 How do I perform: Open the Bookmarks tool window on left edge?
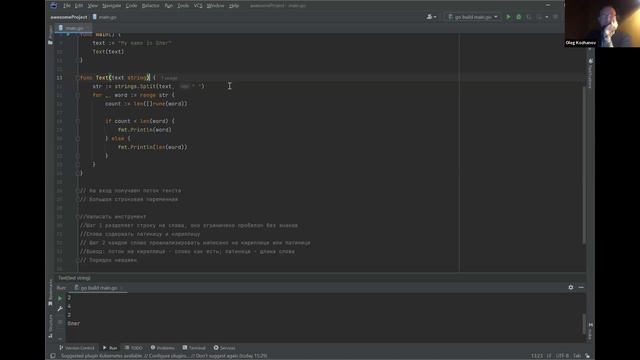(50, 292)
